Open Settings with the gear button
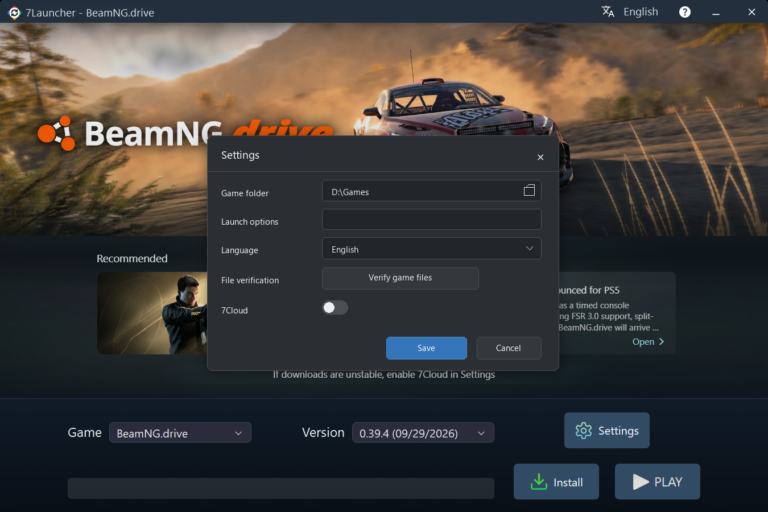Viewport: 768px width, 512px height. 607,431
